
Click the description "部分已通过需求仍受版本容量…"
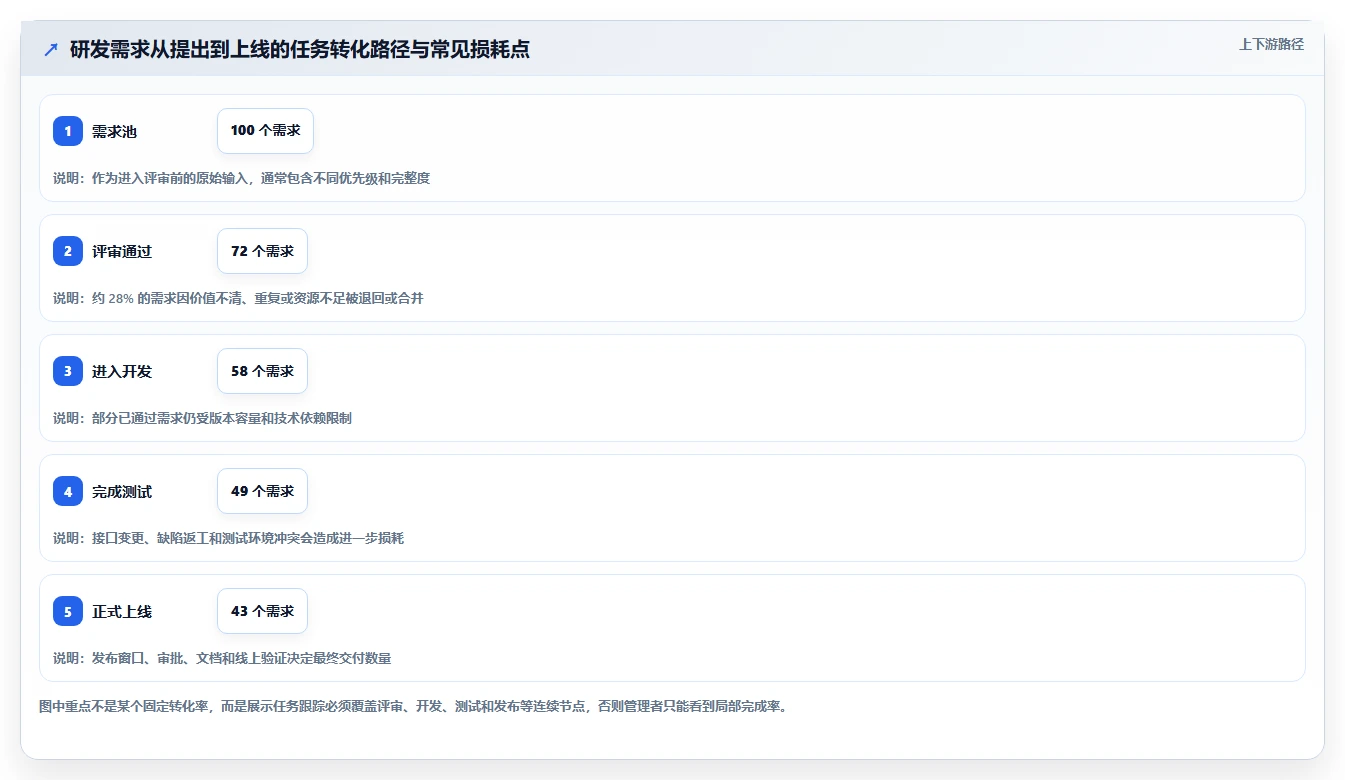point(202,418)
